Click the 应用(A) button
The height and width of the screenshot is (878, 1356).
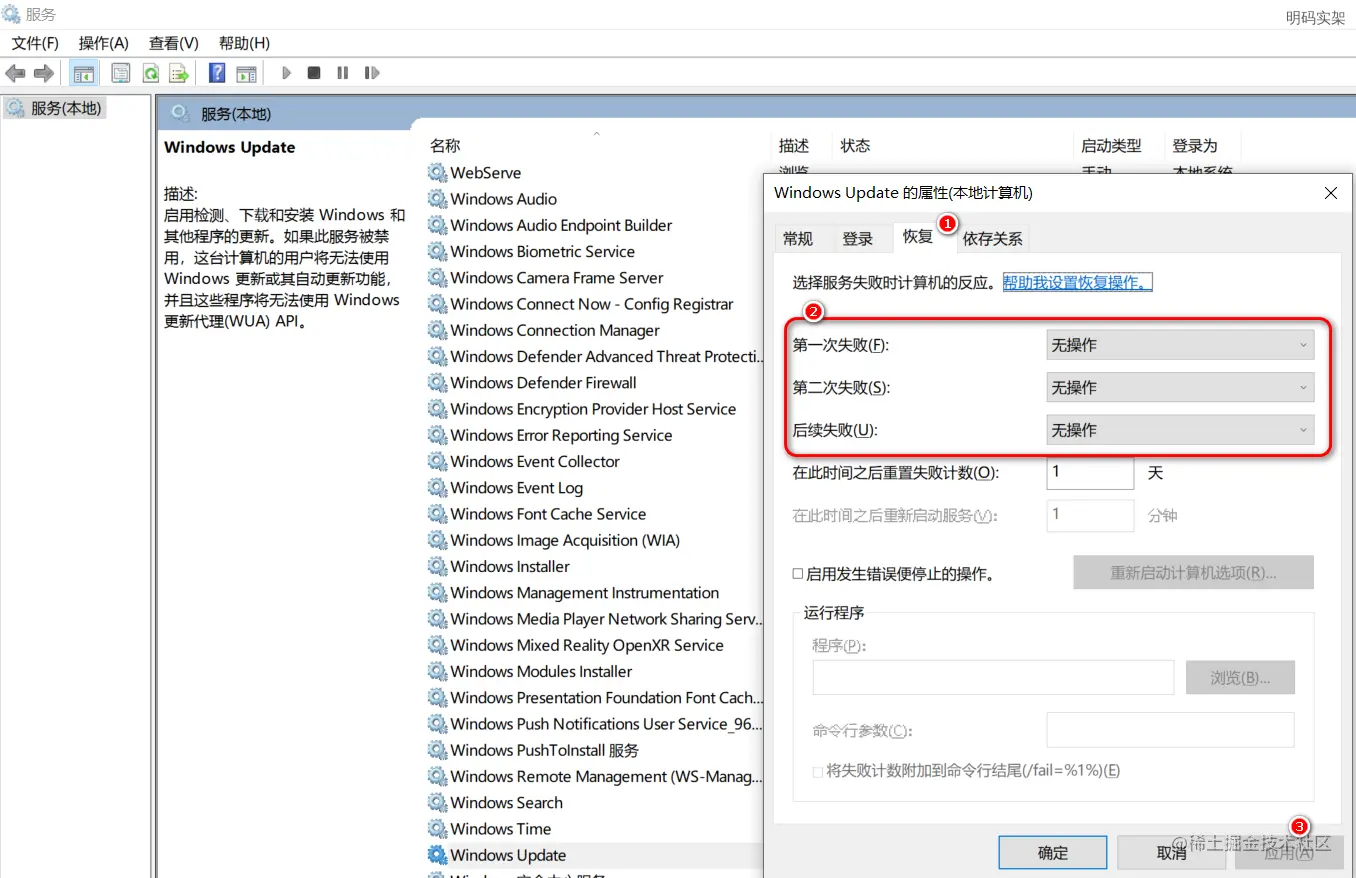(1289, 853)
